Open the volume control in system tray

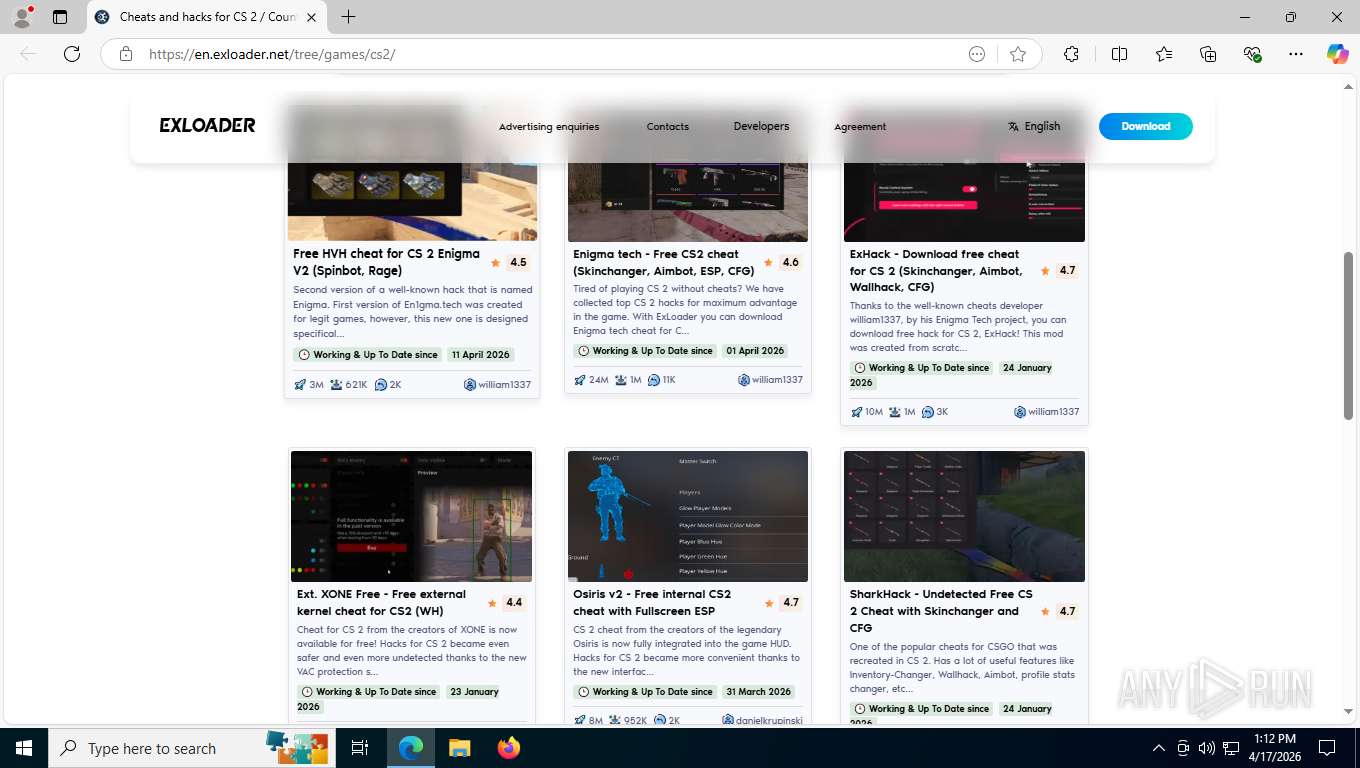[x=1207, y=748]
